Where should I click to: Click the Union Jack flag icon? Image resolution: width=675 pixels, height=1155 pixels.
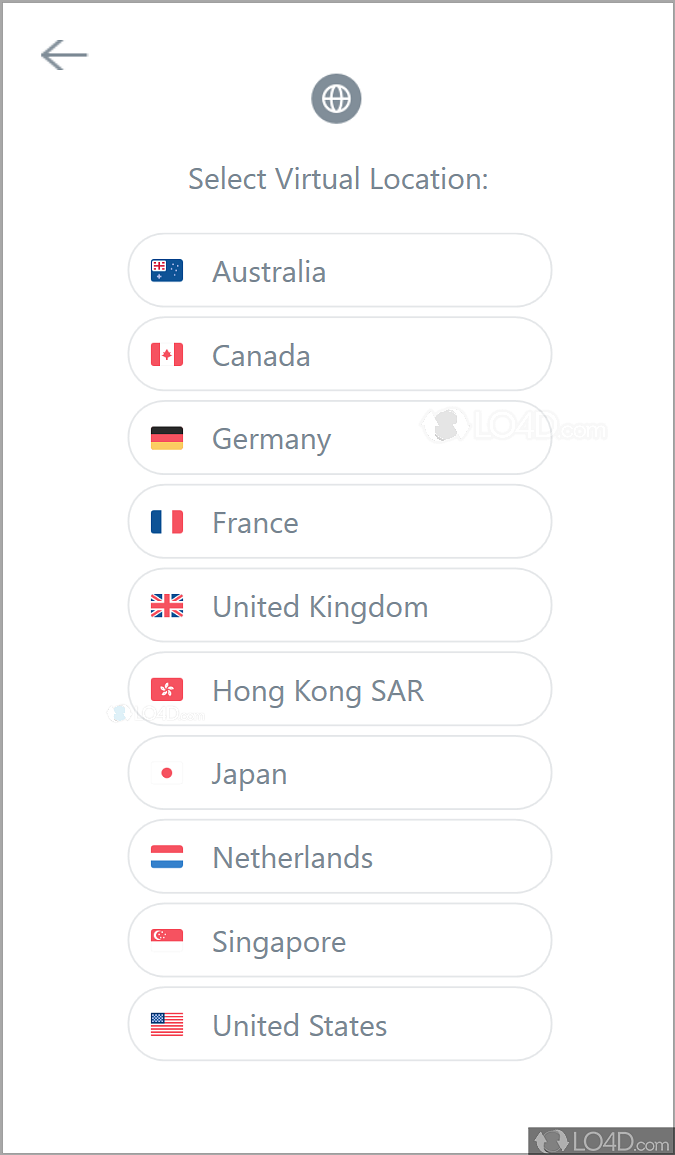click(167, 606)
